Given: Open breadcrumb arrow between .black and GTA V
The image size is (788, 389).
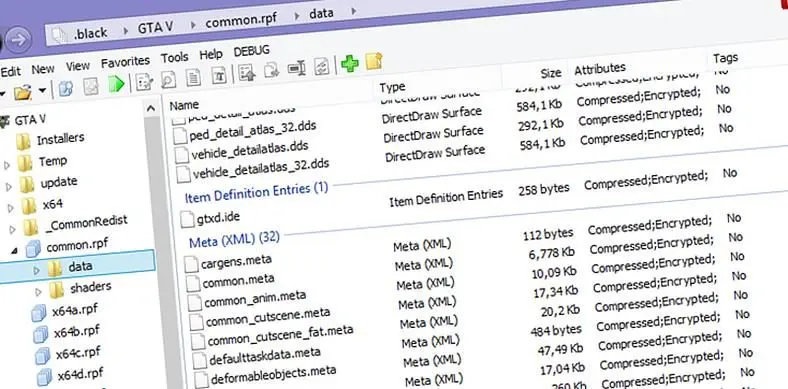Looking at the screenshot, I should coord(125,31).
